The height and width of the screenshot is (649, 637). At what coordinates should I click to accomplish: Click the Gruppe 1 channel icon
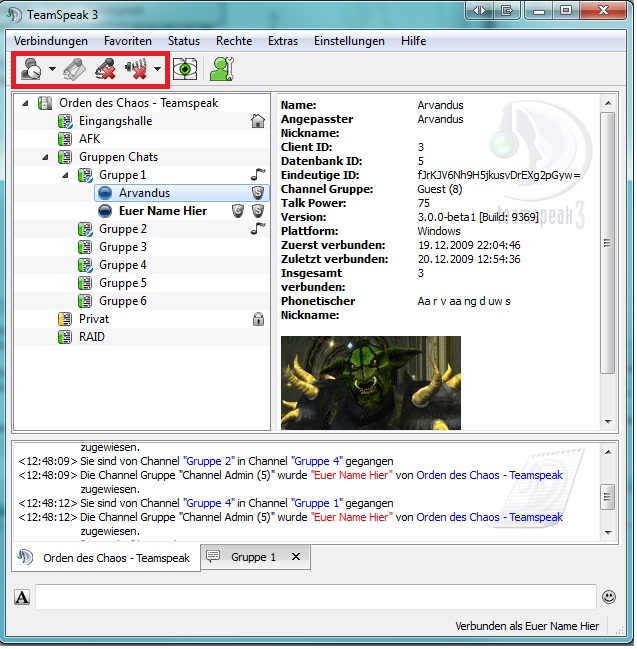tap(85, 175)
